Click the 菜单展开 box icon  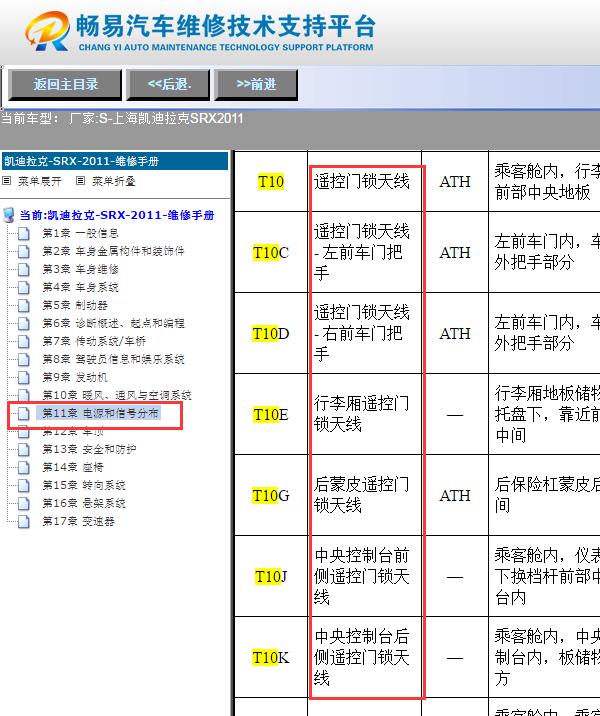point(6,181)
